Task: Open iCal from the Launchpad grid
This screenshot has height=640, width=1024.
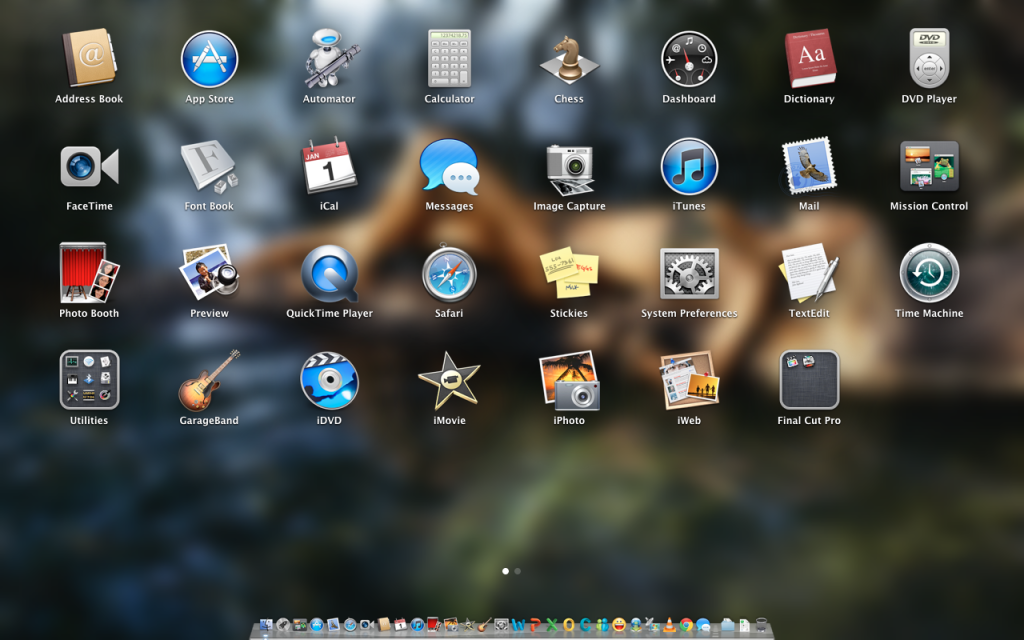Action: (329, 166)
